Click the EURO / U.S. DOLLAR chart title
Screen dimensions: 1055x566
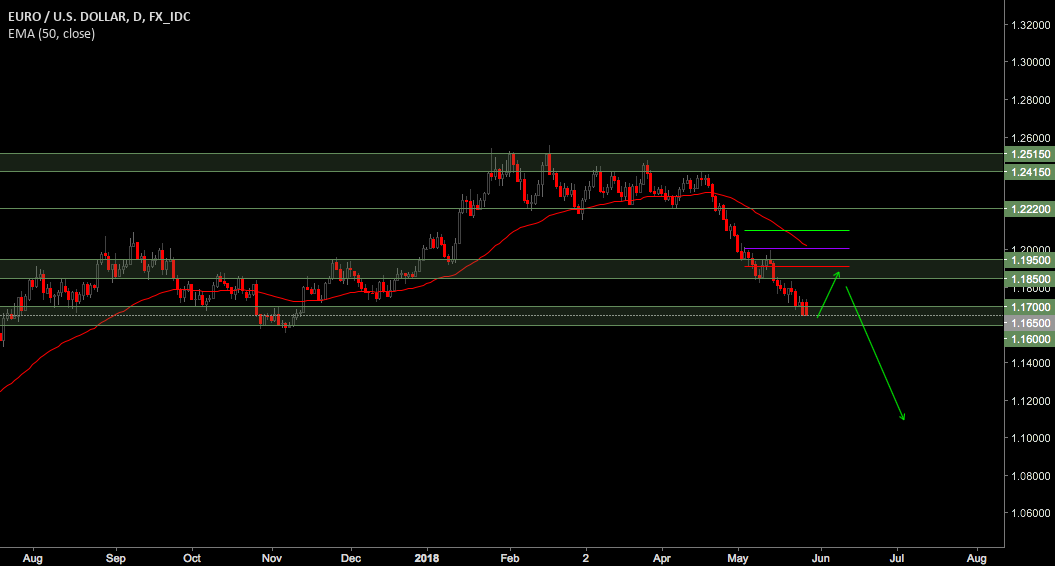[x=99, y=16]
